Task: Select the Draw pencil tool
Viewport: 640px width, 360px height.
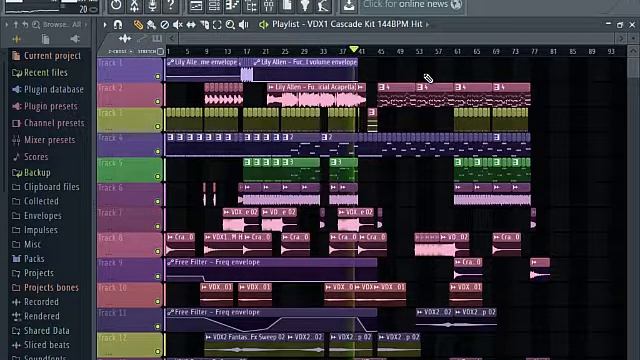Action: click(x=138, y=25)
